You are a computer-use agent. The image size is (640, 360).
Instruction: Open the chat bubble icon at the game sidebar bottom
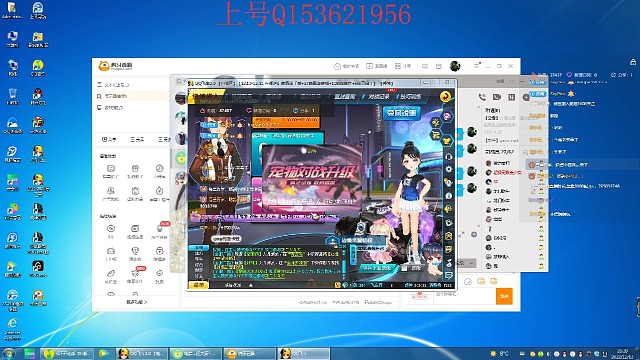(x=449, y=276)
